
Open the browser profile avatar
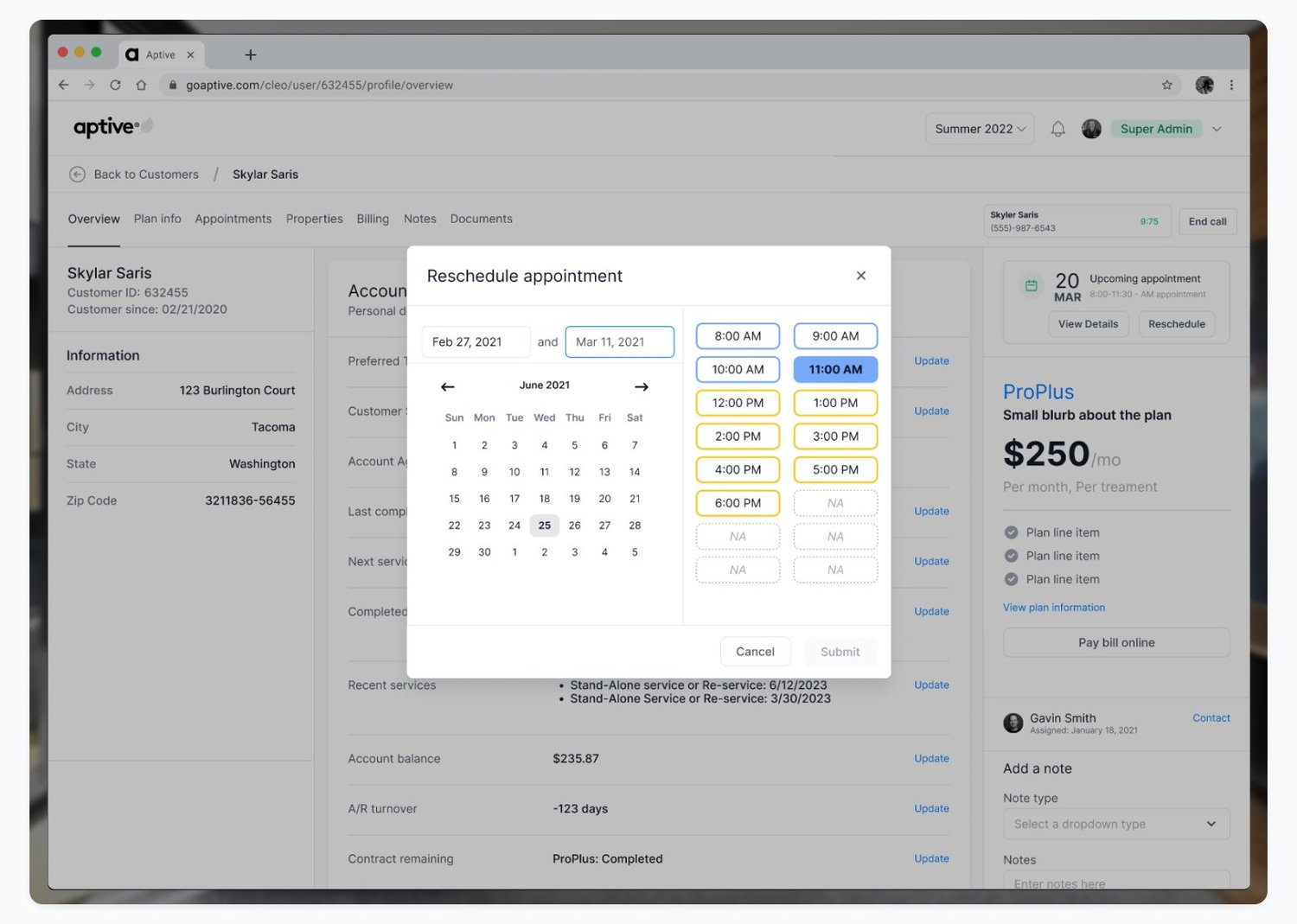click(1204, 85)
